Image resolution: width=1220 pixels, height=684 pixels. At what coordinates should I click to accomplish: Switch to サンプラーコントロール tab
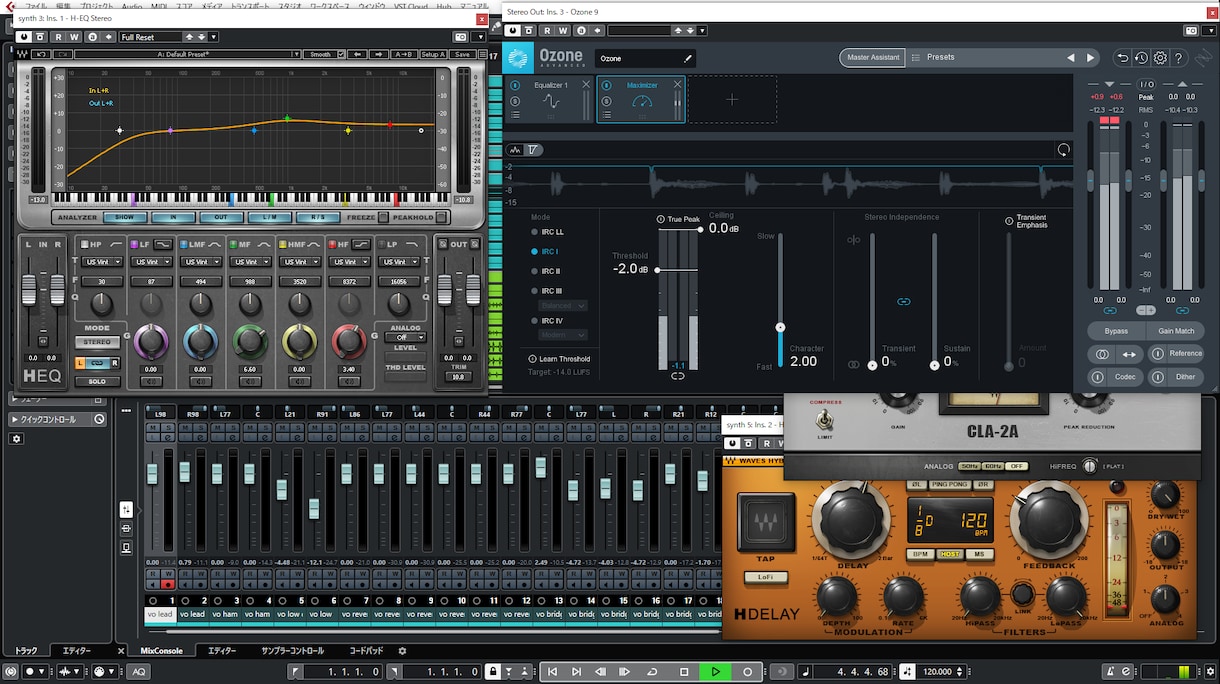(x=292, y=651)
